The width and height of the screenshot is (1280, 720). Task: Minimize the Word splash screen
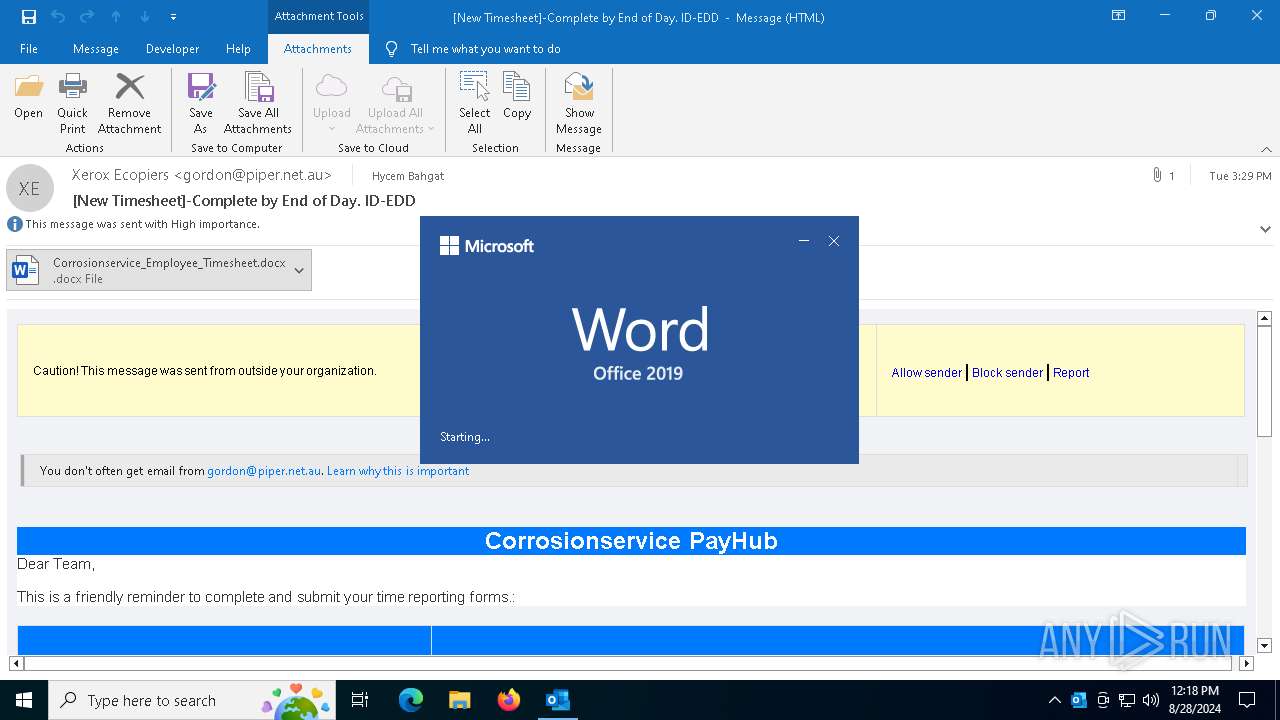tap(803, 241)
